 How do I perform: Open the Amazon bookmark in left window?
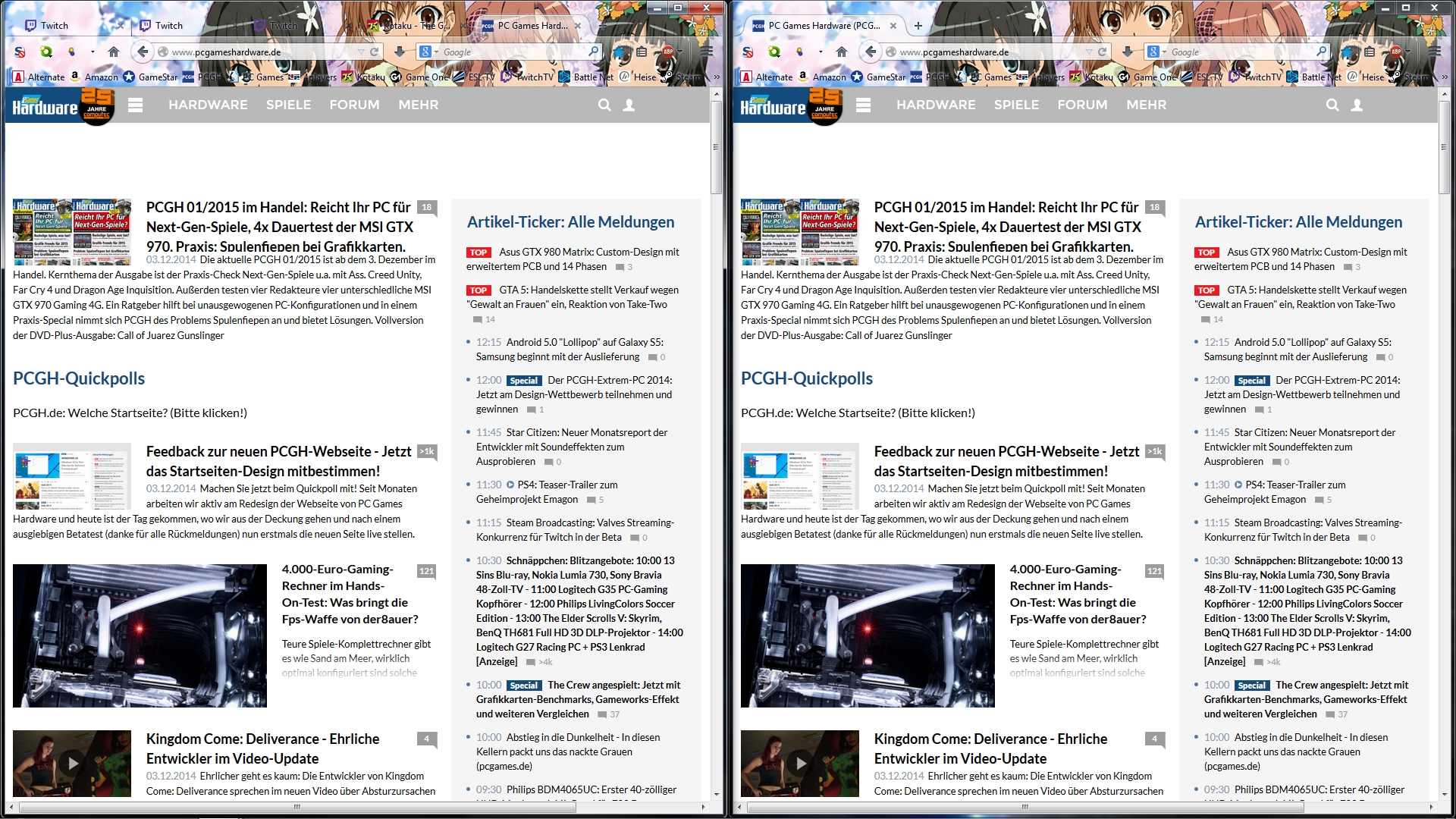tap(94, 77)
